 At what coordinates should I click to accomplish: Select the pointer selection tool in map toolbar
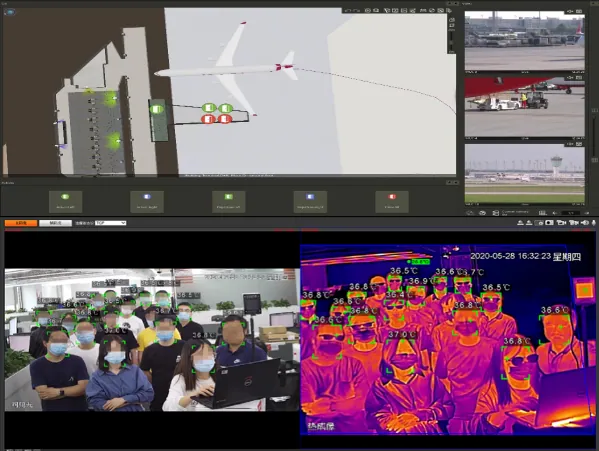pos(387,11)
